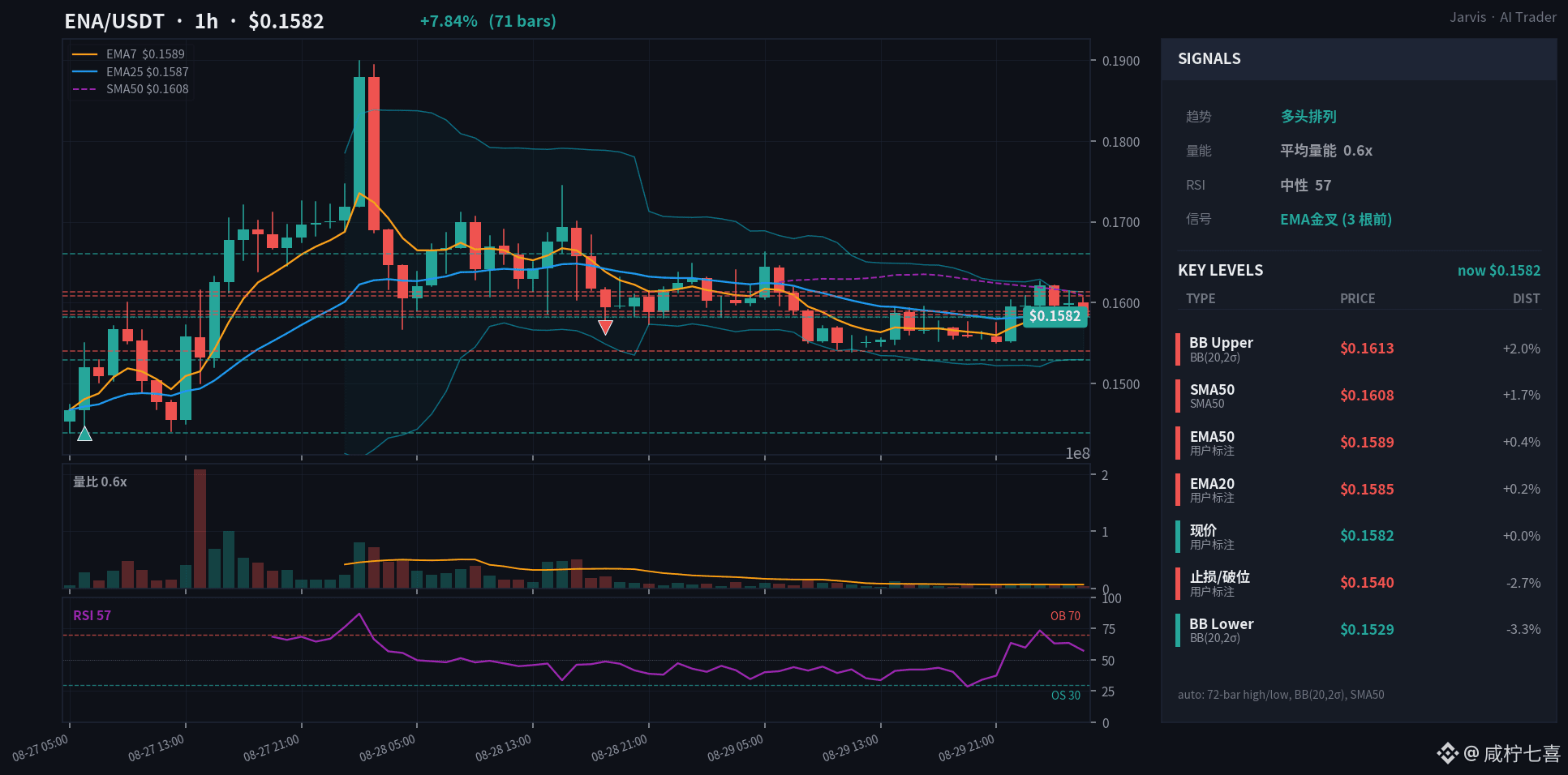Viewport: 1568px width, 775px height.
Task: Select the 现价 key level row name
Action: [1203, 530]
